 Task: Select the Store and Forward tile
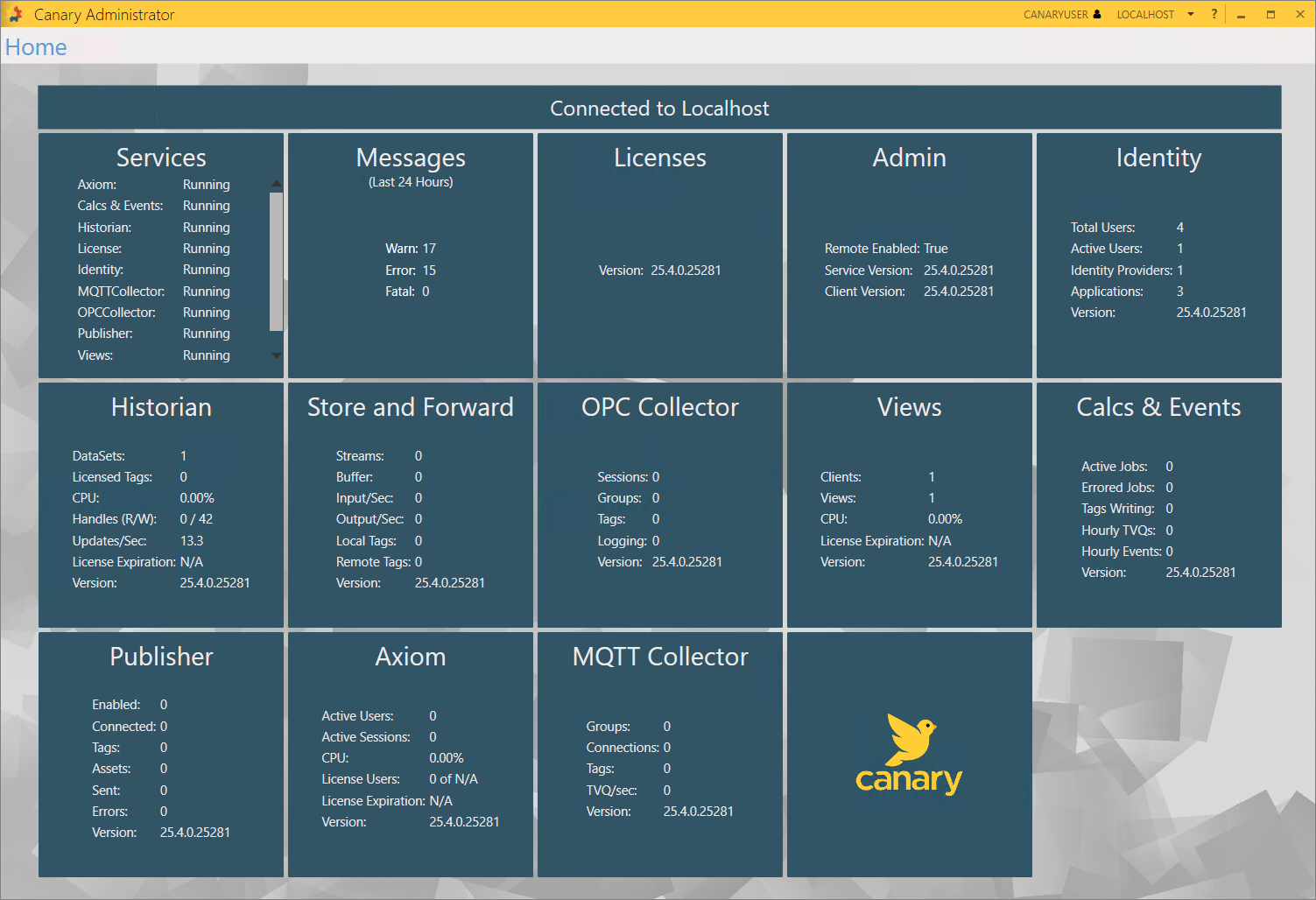click(x=410, y=505)
